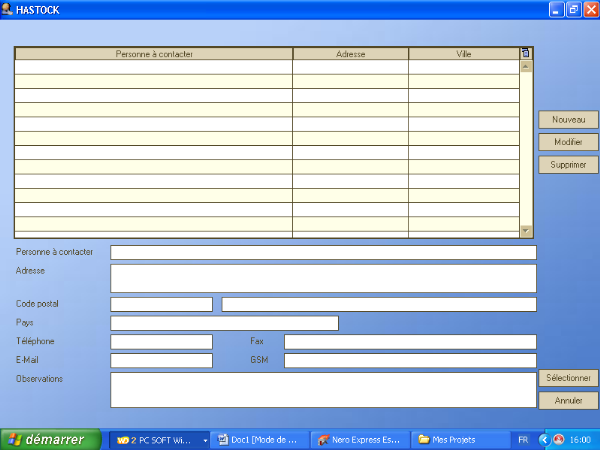
Task: Click the Annuler button
Action: 568,401
